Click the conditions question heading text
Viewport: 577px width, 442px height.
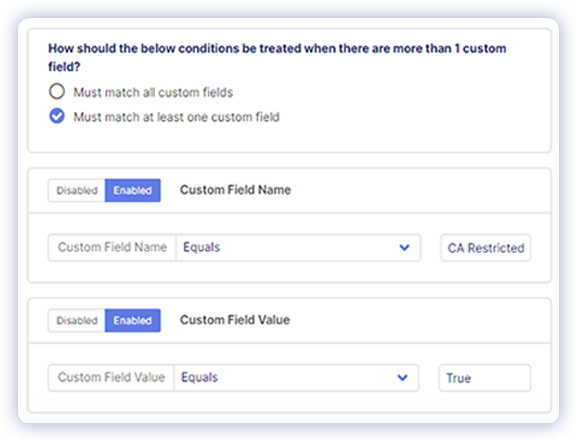pos(277,57)
